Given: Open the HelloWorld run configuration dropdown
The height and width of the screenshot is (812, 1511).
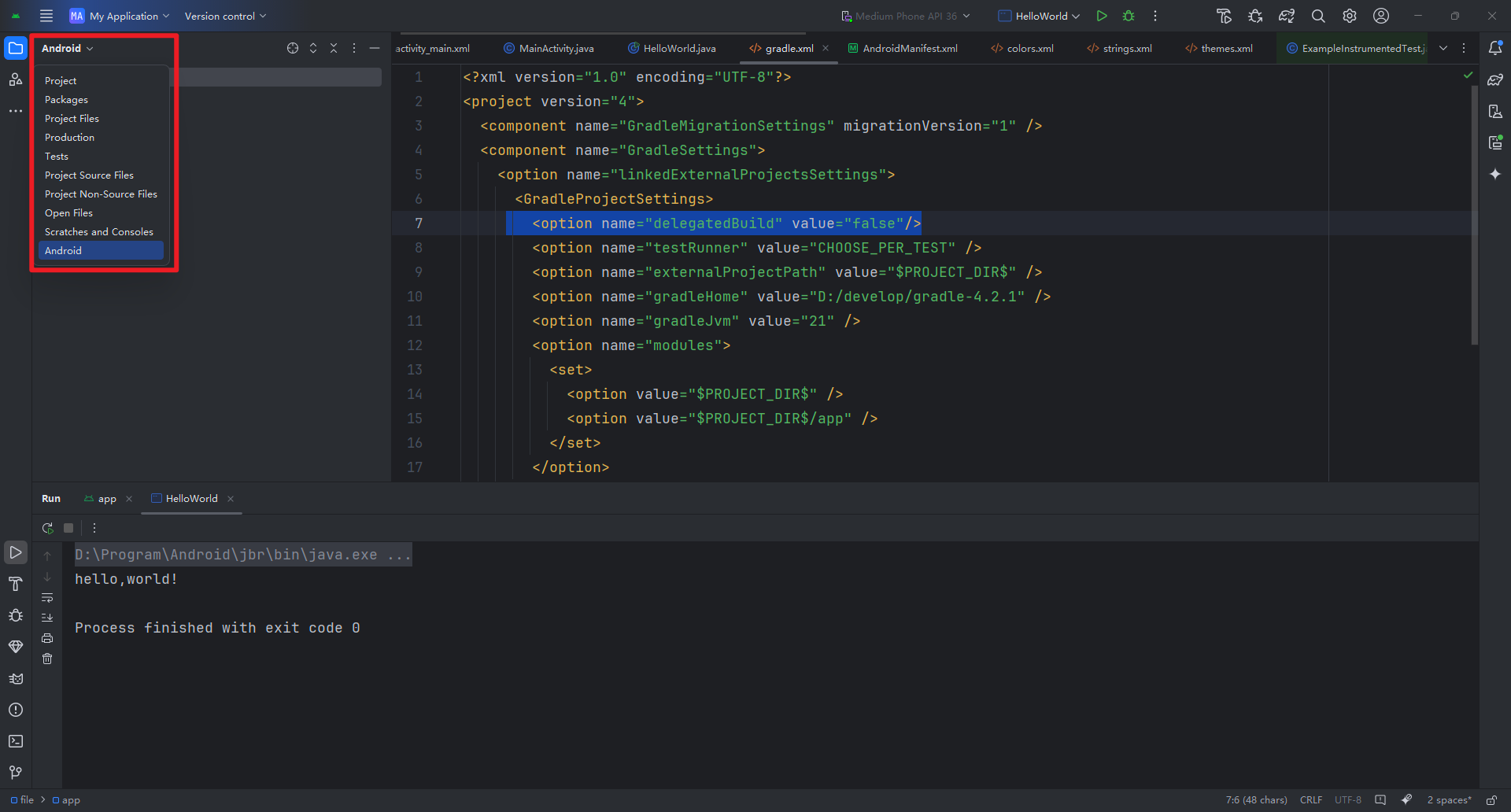Looking at the screenshot, I should click(1037, 16).
